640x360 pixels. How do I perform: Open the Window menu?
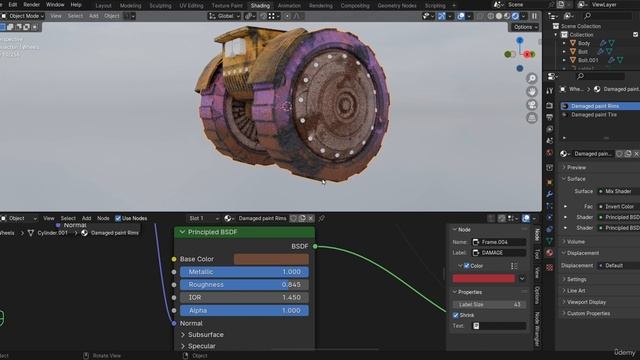point(55,5)
